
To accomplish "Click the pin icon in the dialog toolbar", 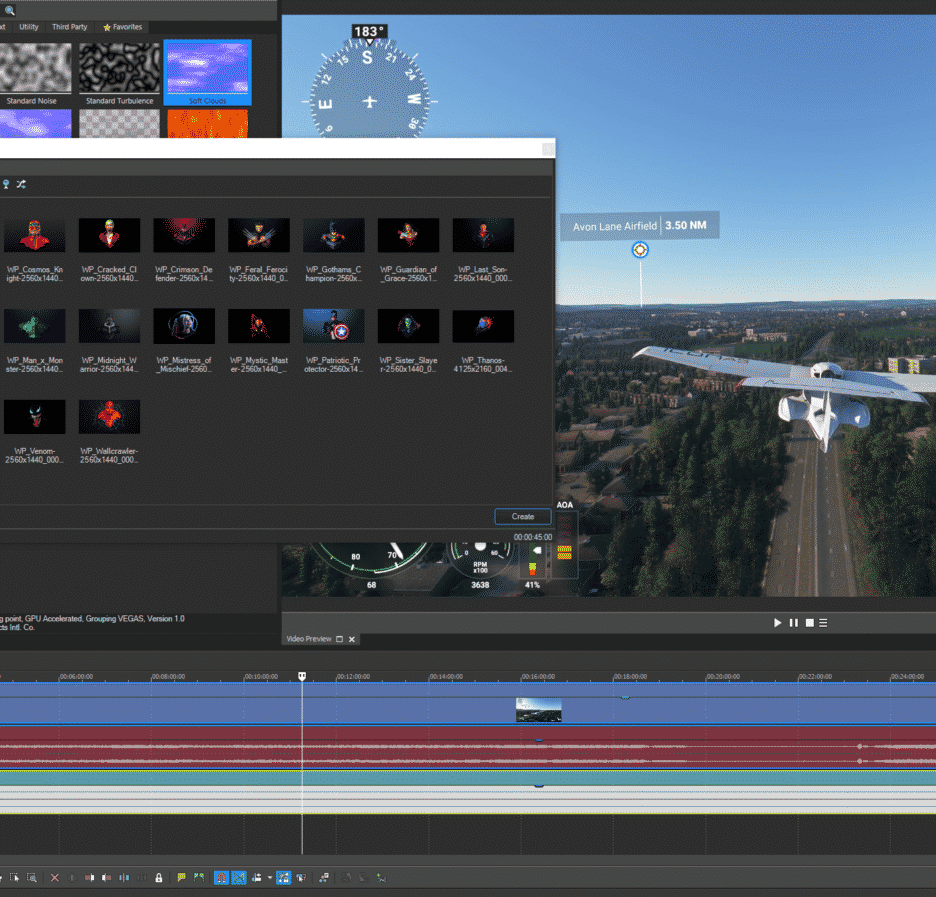I will pyautogui.click(x=6, y=184).
